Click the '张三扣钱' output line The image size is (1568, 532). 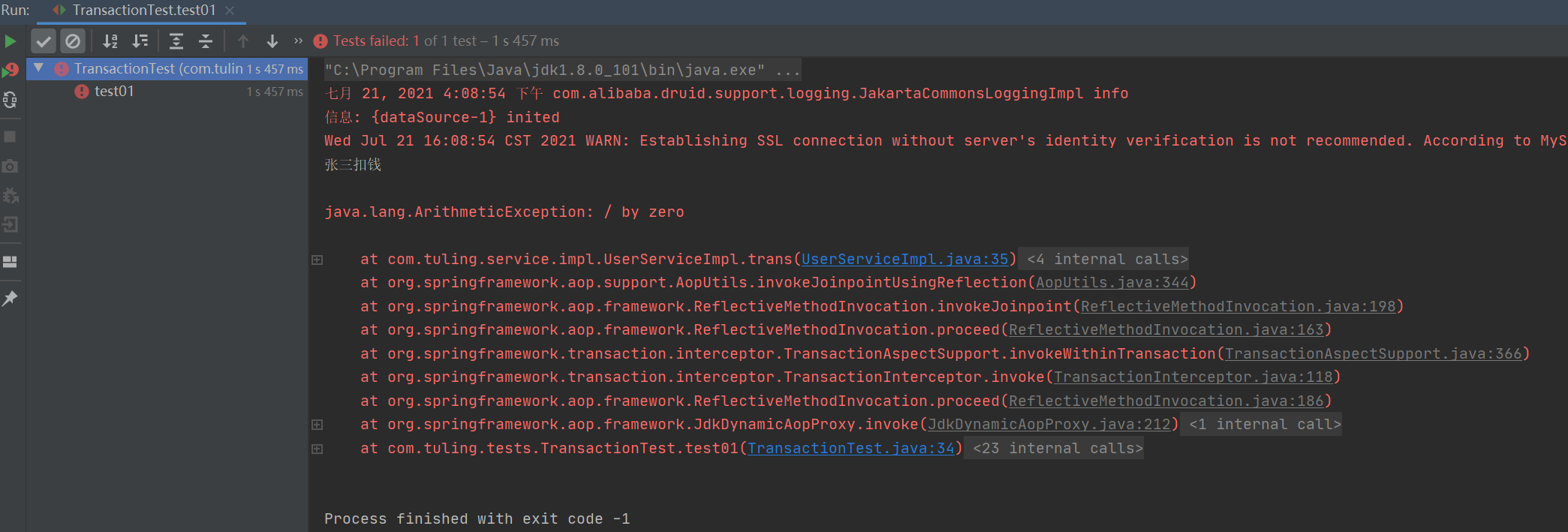coord(353,164)
